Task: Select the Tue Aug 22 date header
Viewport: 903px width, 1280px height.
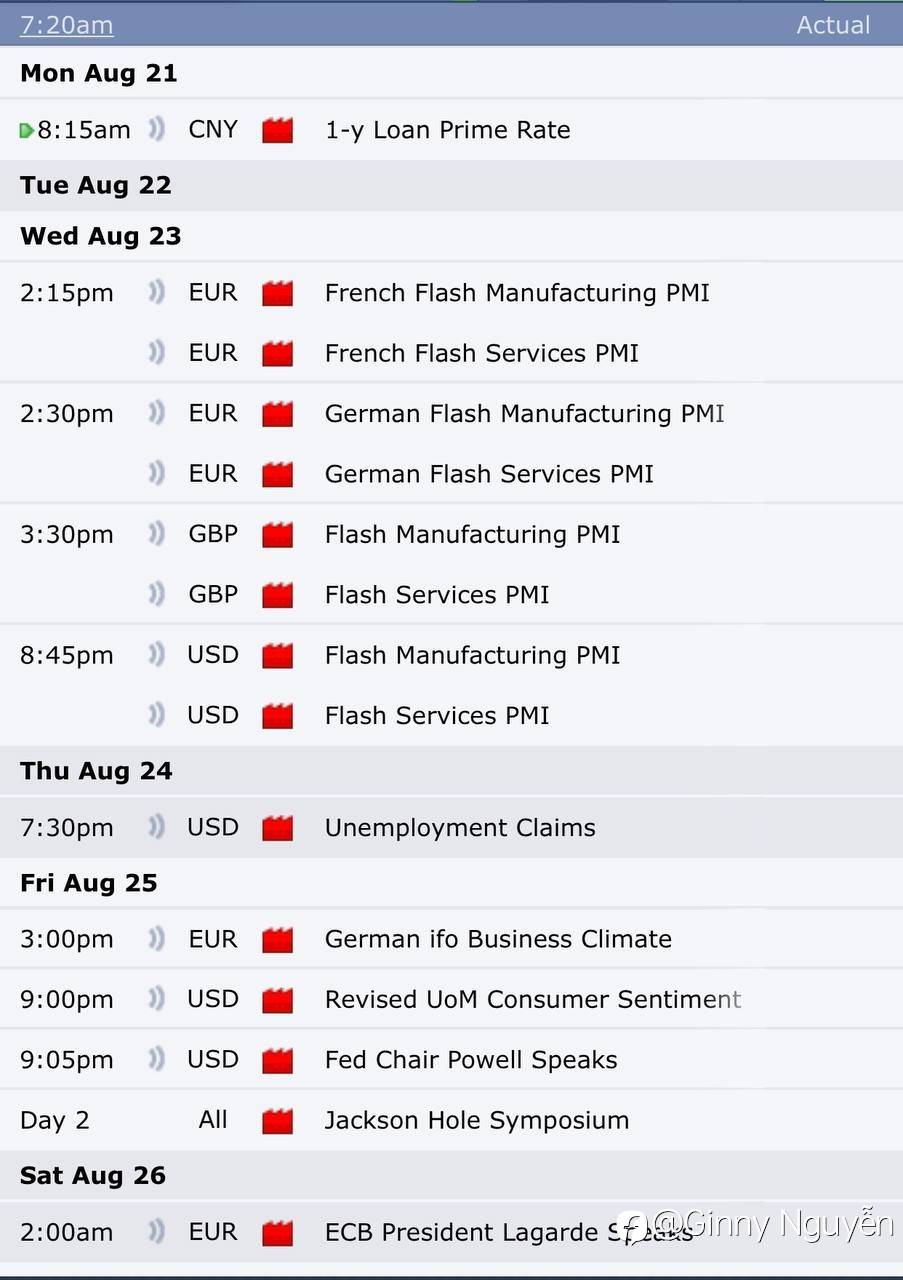Action: 95,185
